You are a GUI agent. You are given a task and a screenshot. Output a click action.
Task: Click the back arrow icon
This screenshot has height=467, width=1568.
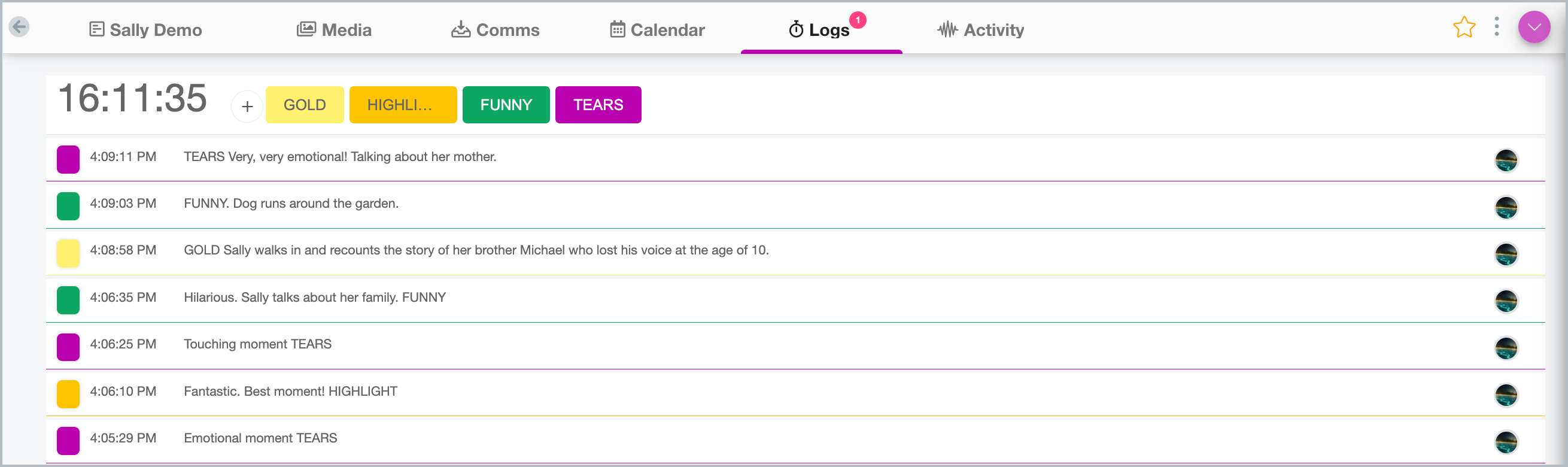(20, 27)
